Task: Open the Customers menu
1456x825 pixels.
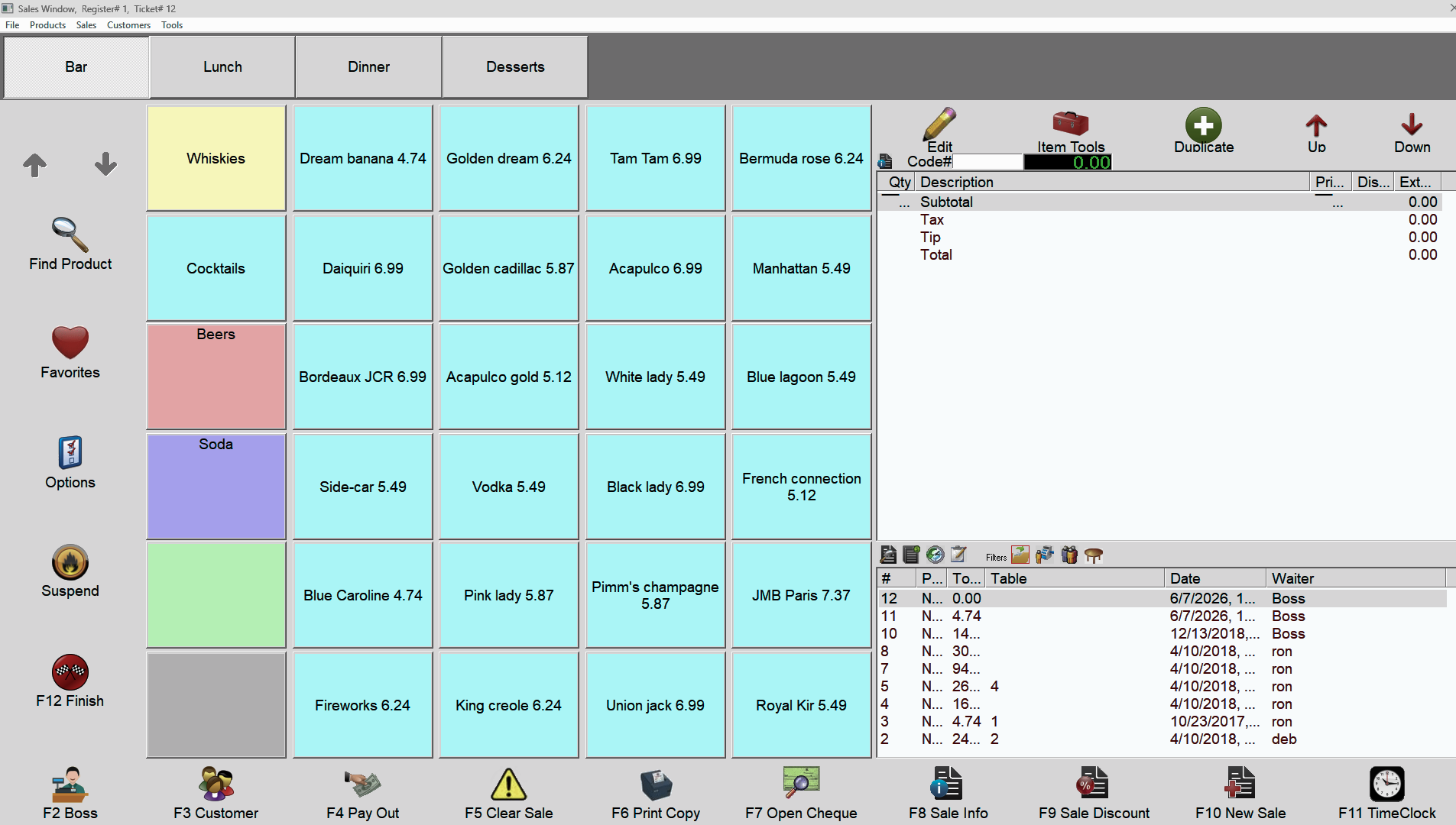Action: pyautogui.click(x=128, y=24)
